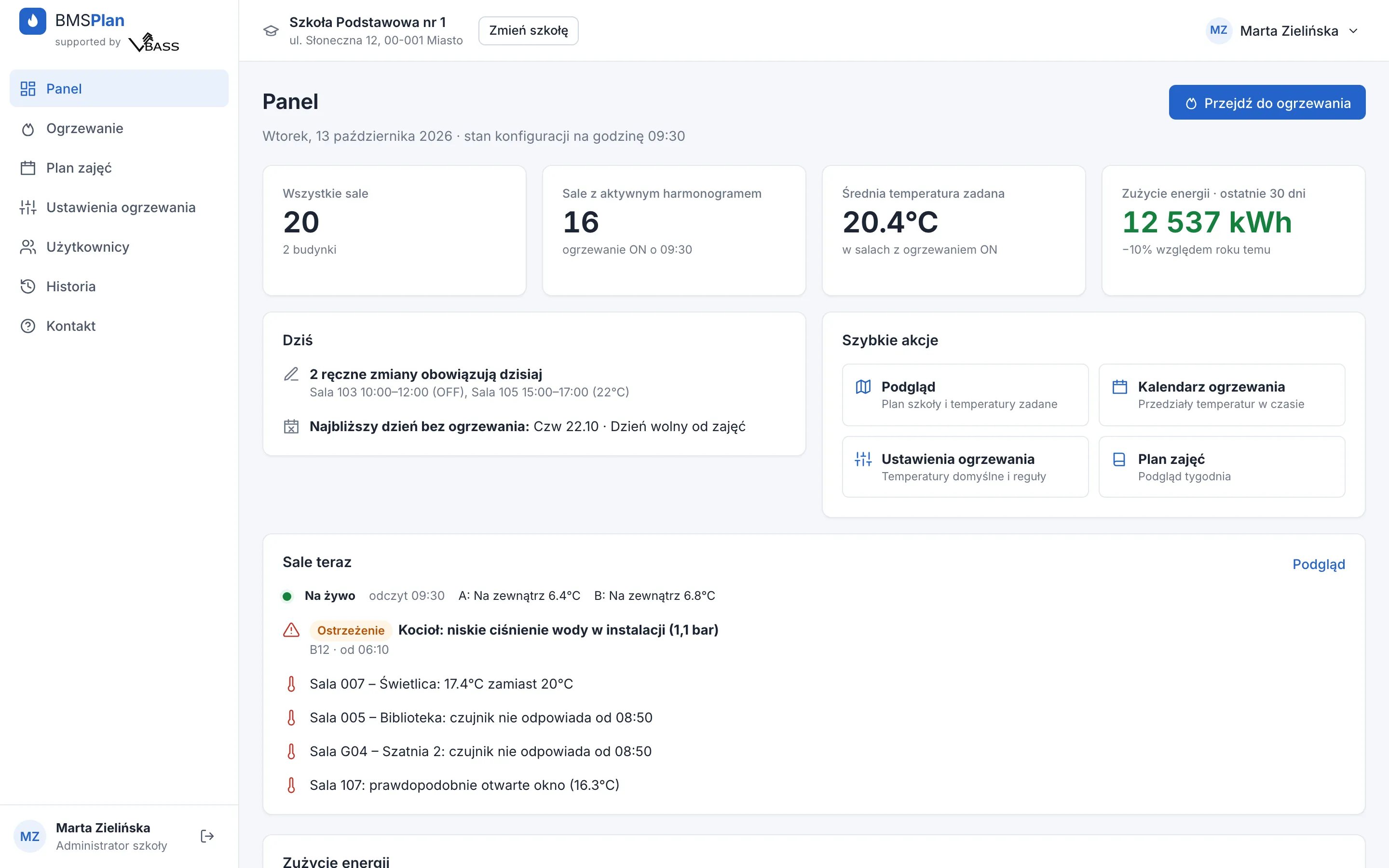
Task: Click the Wszystkie sale stat card
Action: click(395, 231)
